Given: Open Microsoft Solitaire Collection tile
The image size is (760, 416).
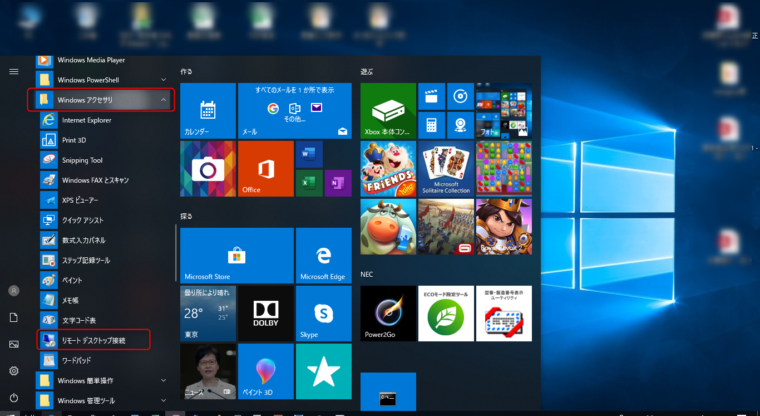Looking at the screenshot, I should (446, 169).
